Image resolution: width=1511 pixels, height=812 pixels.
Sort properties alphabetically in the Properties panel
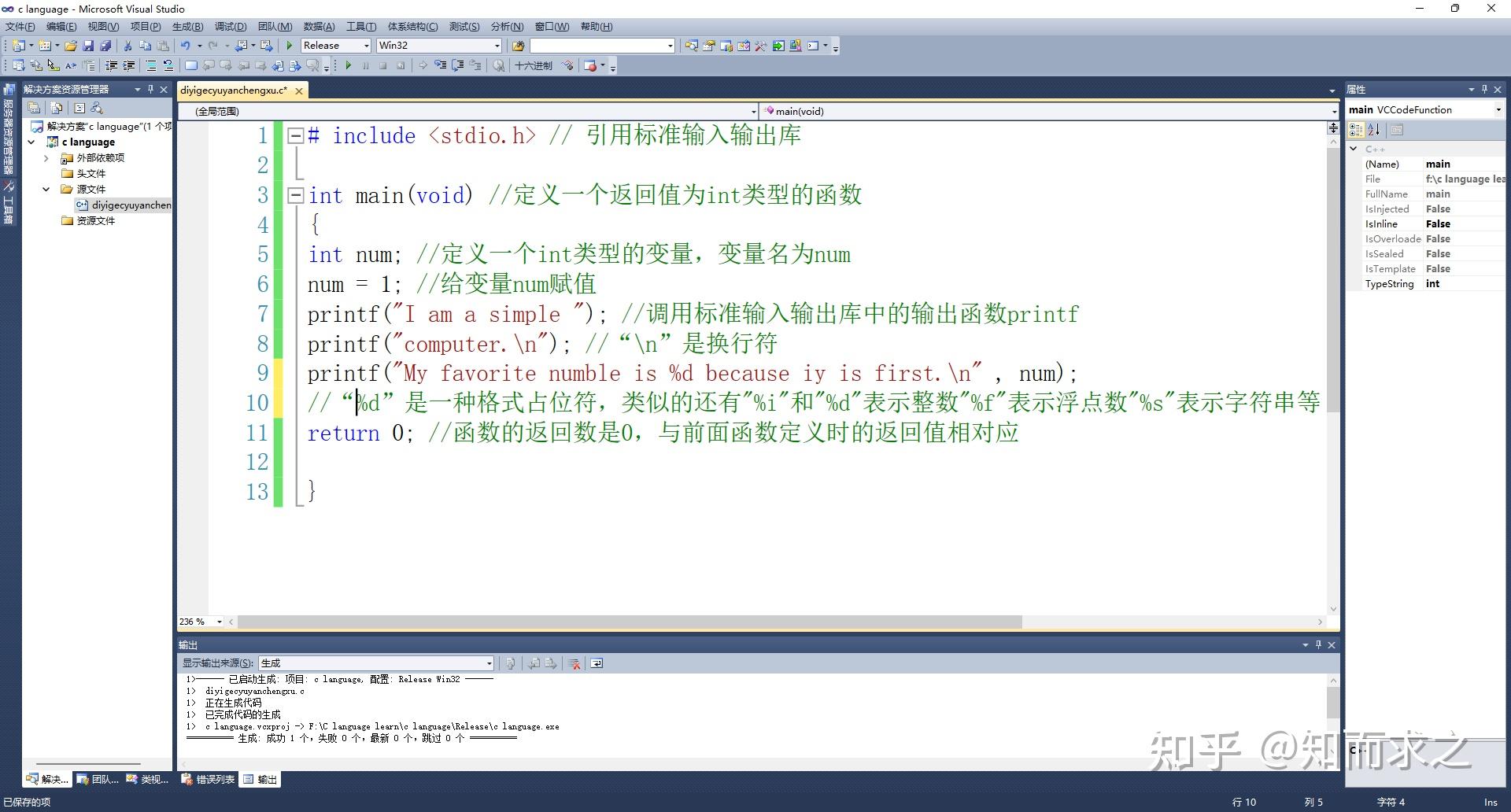(1373, 130)
